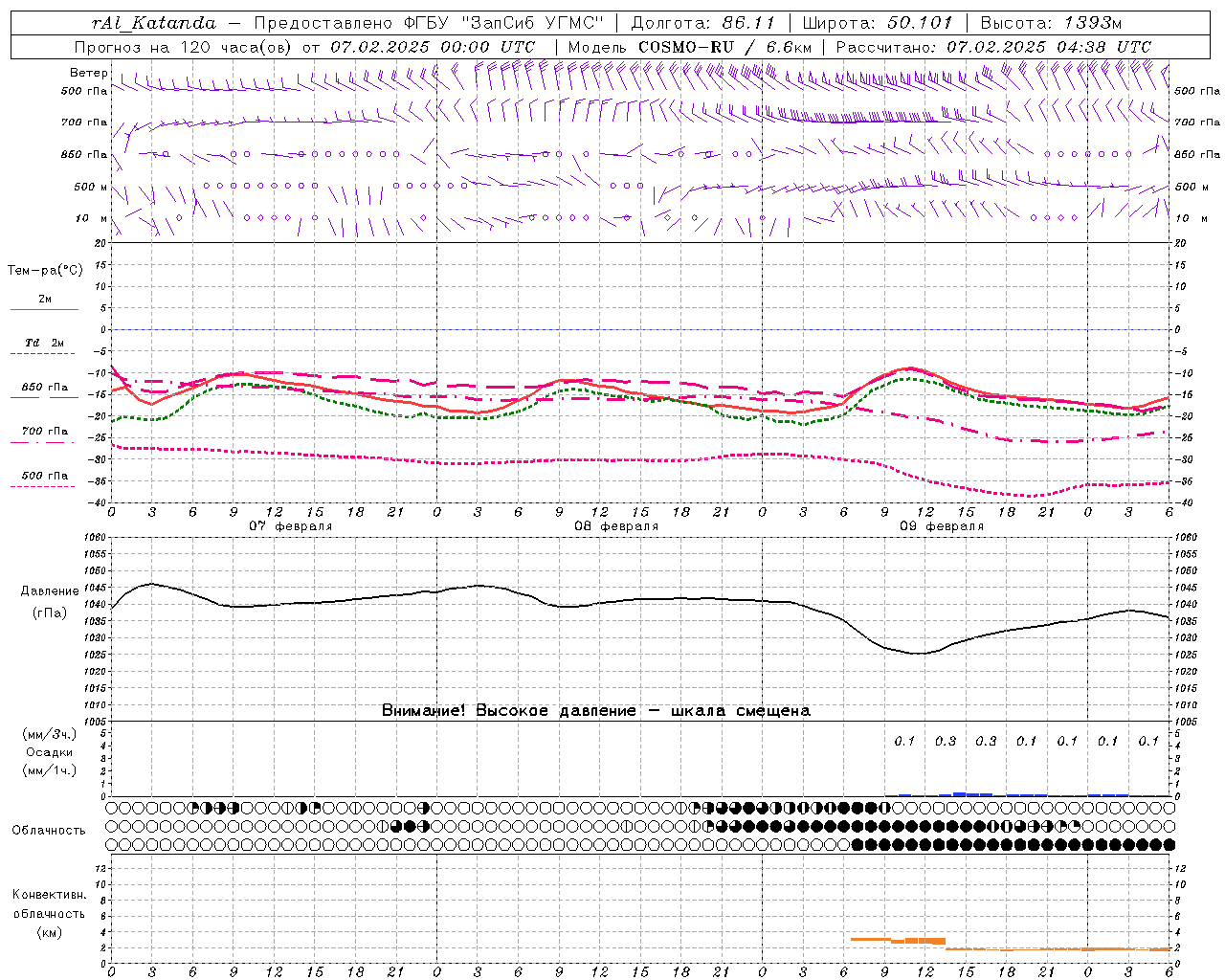Click the left 700 гПа wind level label
This screenshot has width=1225, height=980.
tap(84, 122)
